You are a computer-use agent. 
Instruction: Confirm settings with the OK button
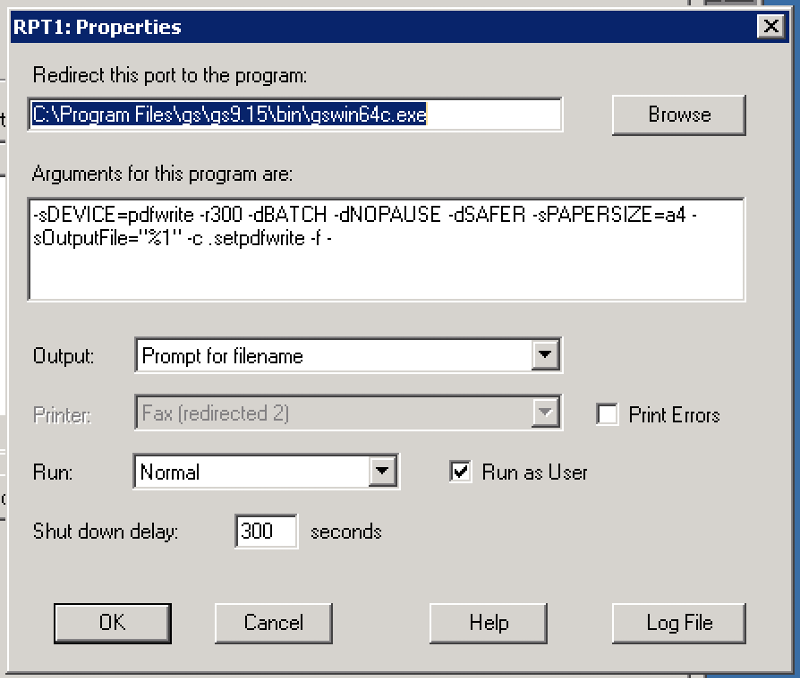(112, 623)
